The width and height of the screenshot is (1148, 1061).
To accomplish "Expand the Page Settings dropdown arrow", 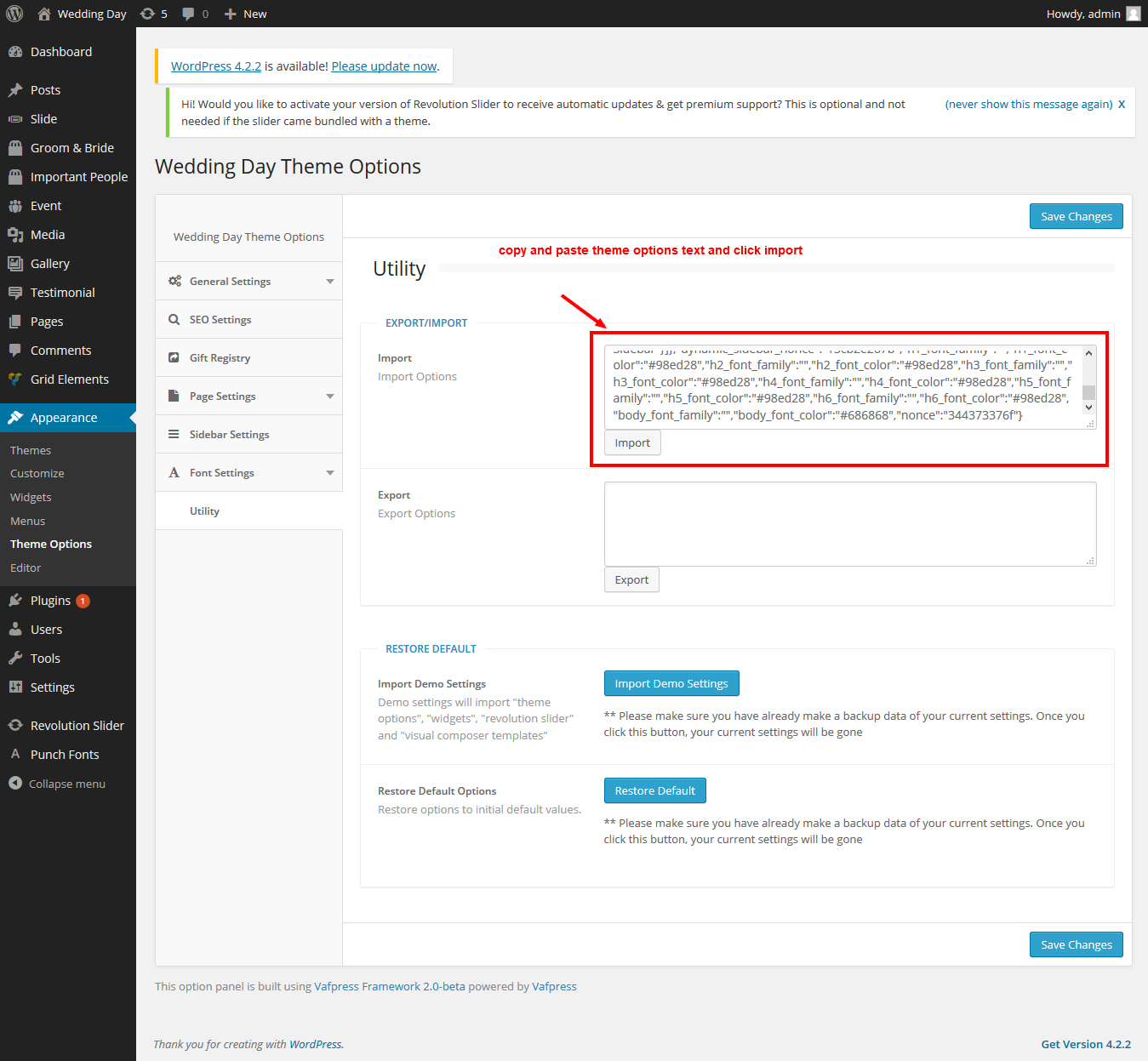I will point(330,396).
